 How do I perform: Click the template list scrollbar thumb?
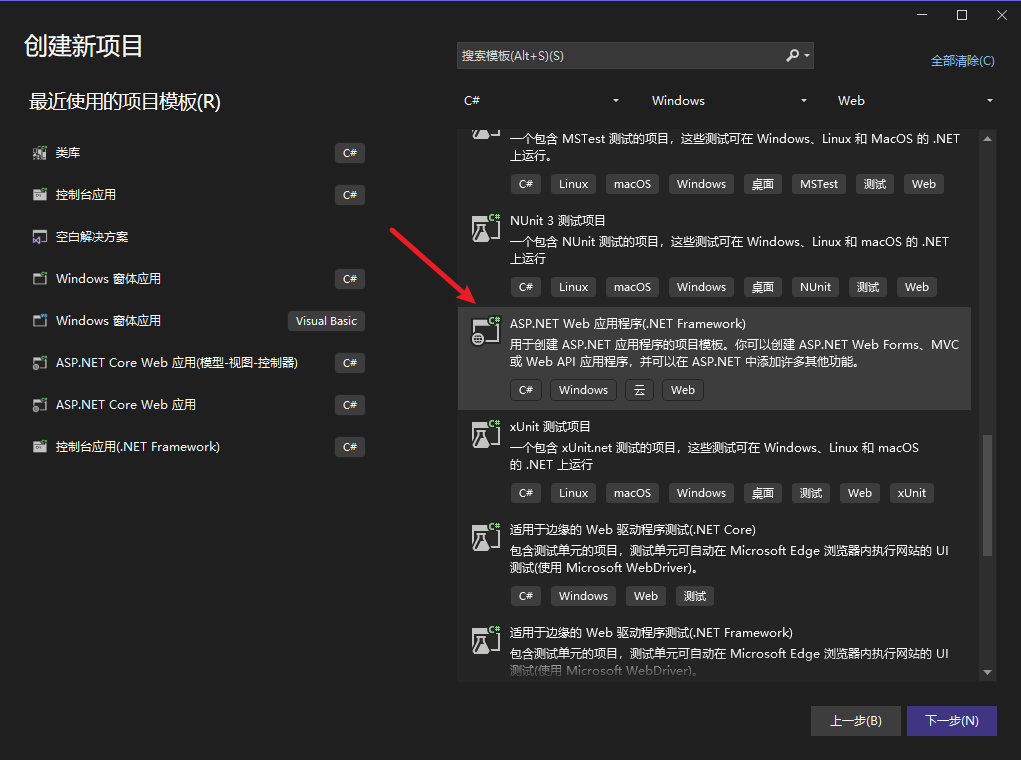(x=987, y=496)
